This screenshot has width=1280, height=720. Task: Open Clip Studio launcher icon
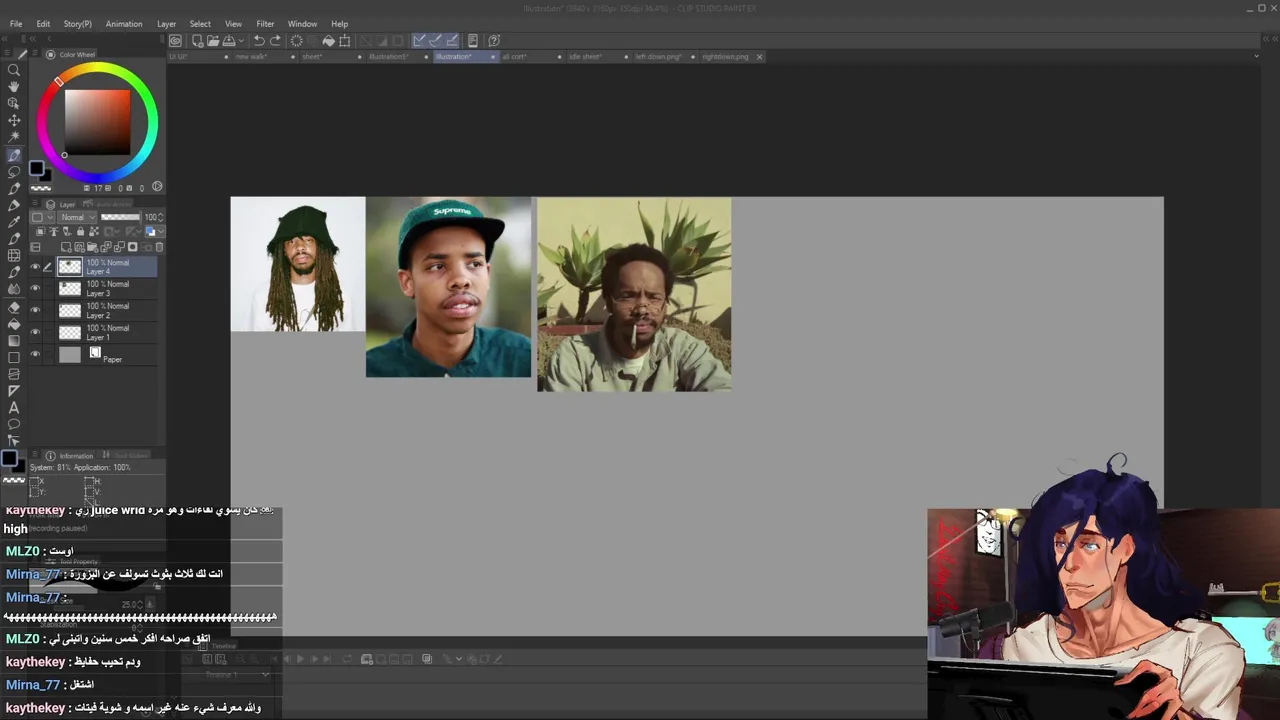tap(175, 41)
